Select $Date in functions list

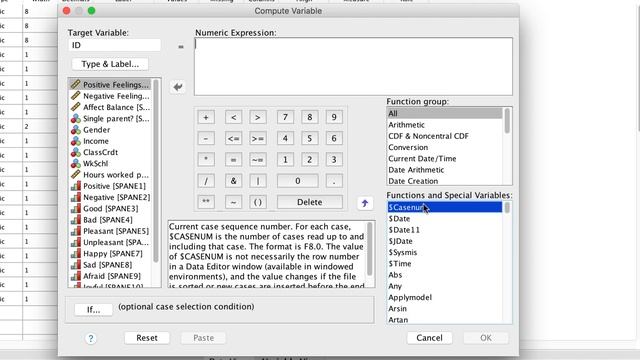tap(445, 219)
